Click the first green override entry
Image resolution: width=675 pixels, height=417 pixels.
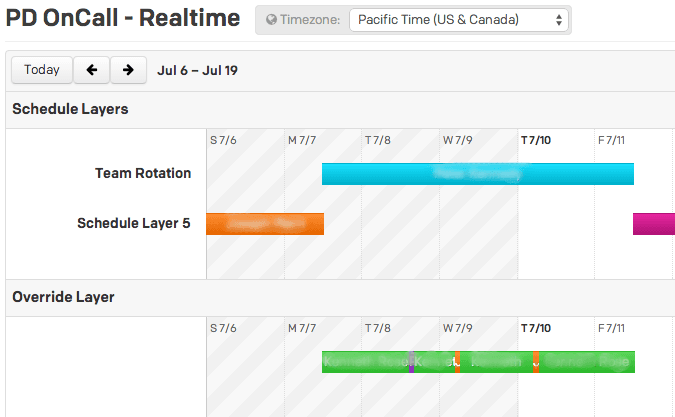[x=365, y=362]
